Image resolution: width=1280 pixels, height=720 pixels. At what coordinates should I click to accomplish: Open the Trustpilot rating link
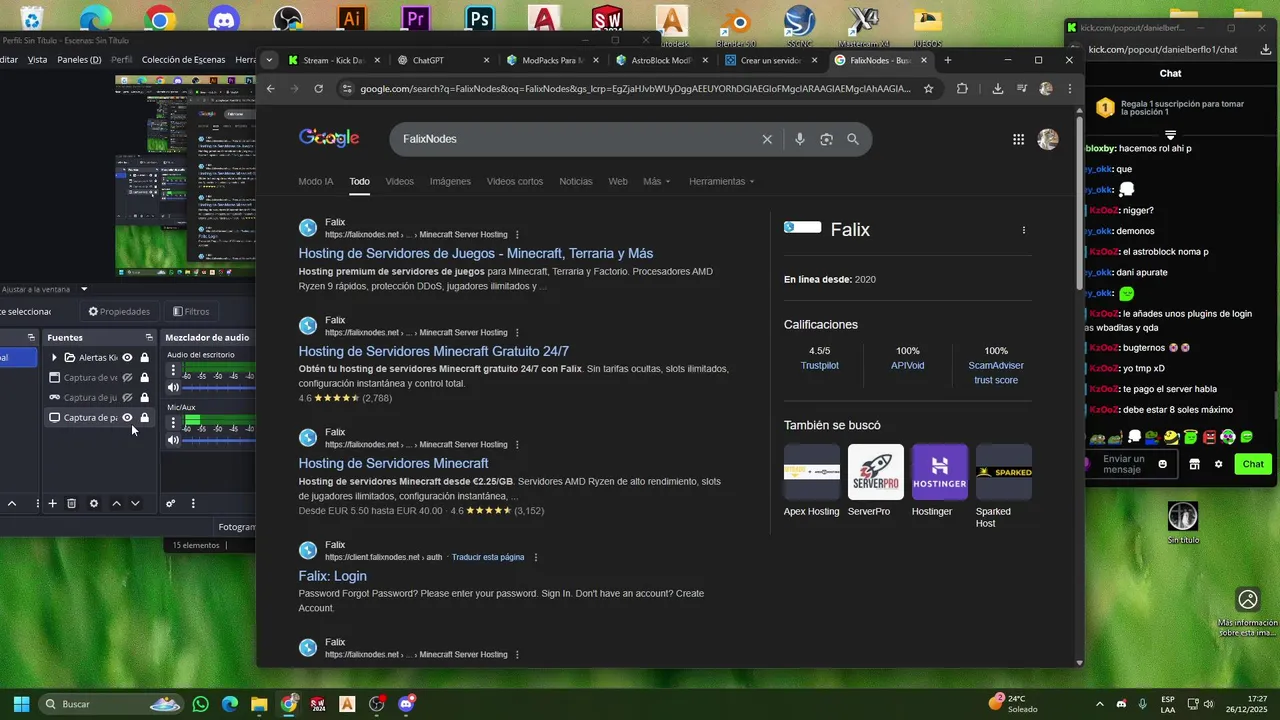pyautogui.click(x=820, y=366)
